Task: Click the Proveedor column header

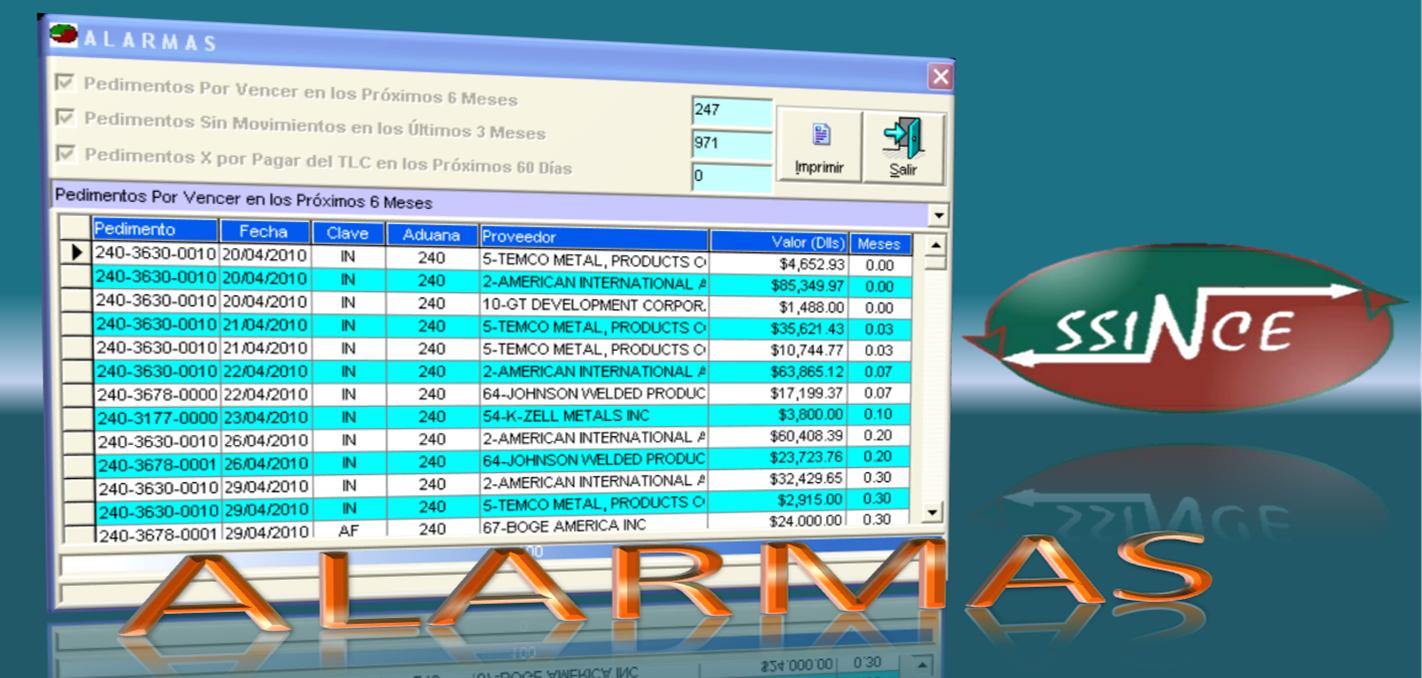Action: point(593,237)
